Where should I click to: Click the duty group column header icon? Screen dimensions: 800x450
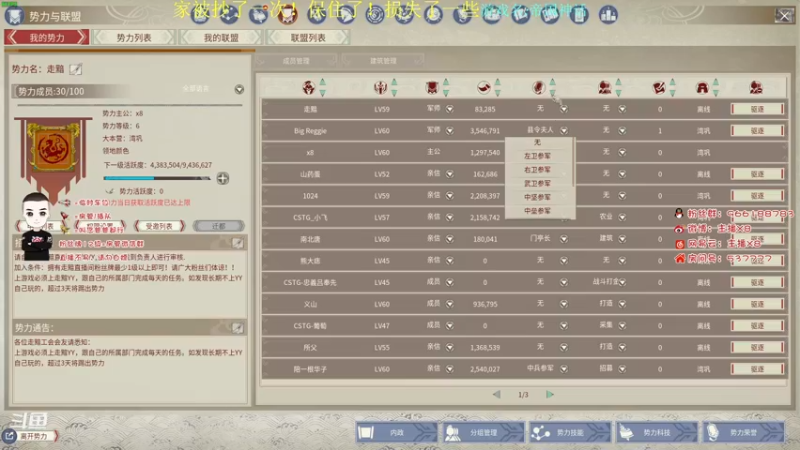point(605,88)
